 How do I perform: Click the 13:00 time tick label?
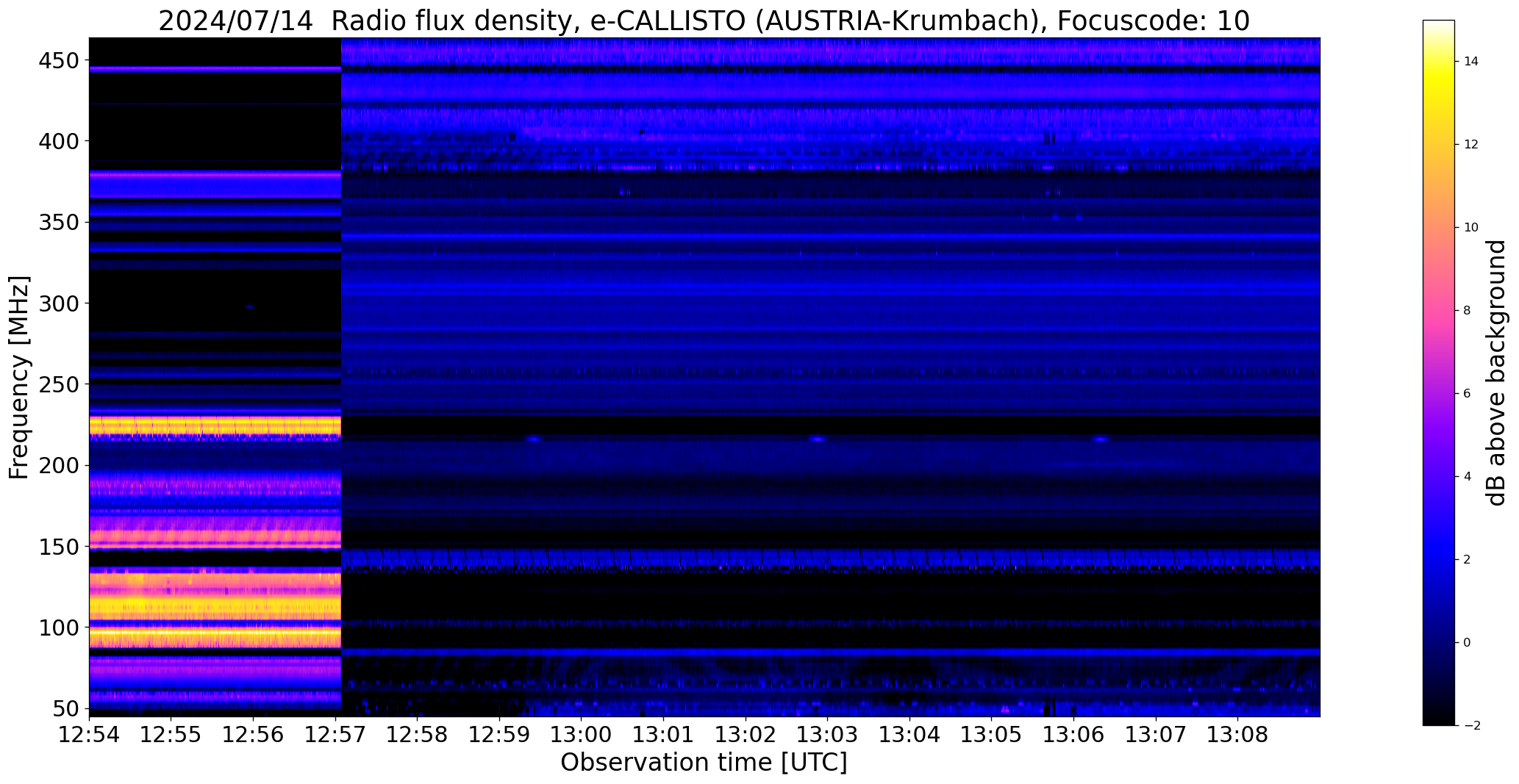click(x=581, y=733)
